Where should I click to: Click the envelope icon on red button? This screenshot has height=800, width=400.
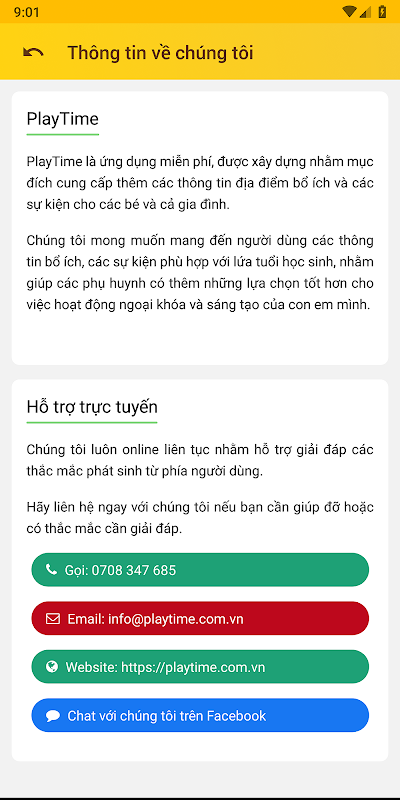53,618
